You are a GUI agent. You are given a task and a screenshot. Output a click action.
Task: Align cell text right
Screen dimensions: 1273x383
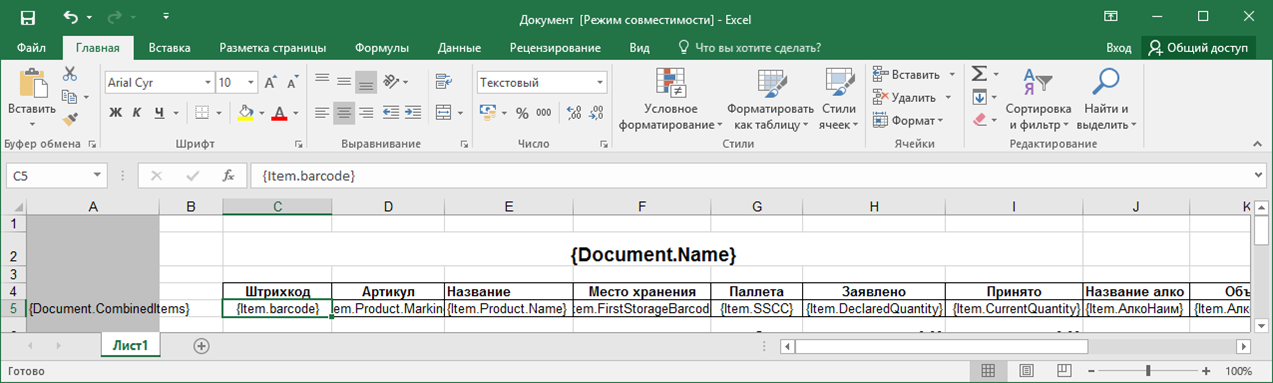point(366,112)
